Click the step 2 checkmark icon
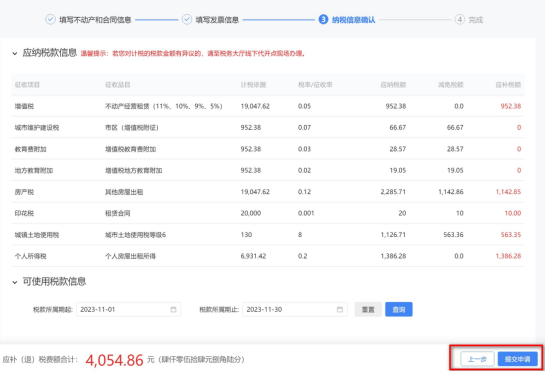The height and width of the screenshot is (372, 546). point(187,20)
